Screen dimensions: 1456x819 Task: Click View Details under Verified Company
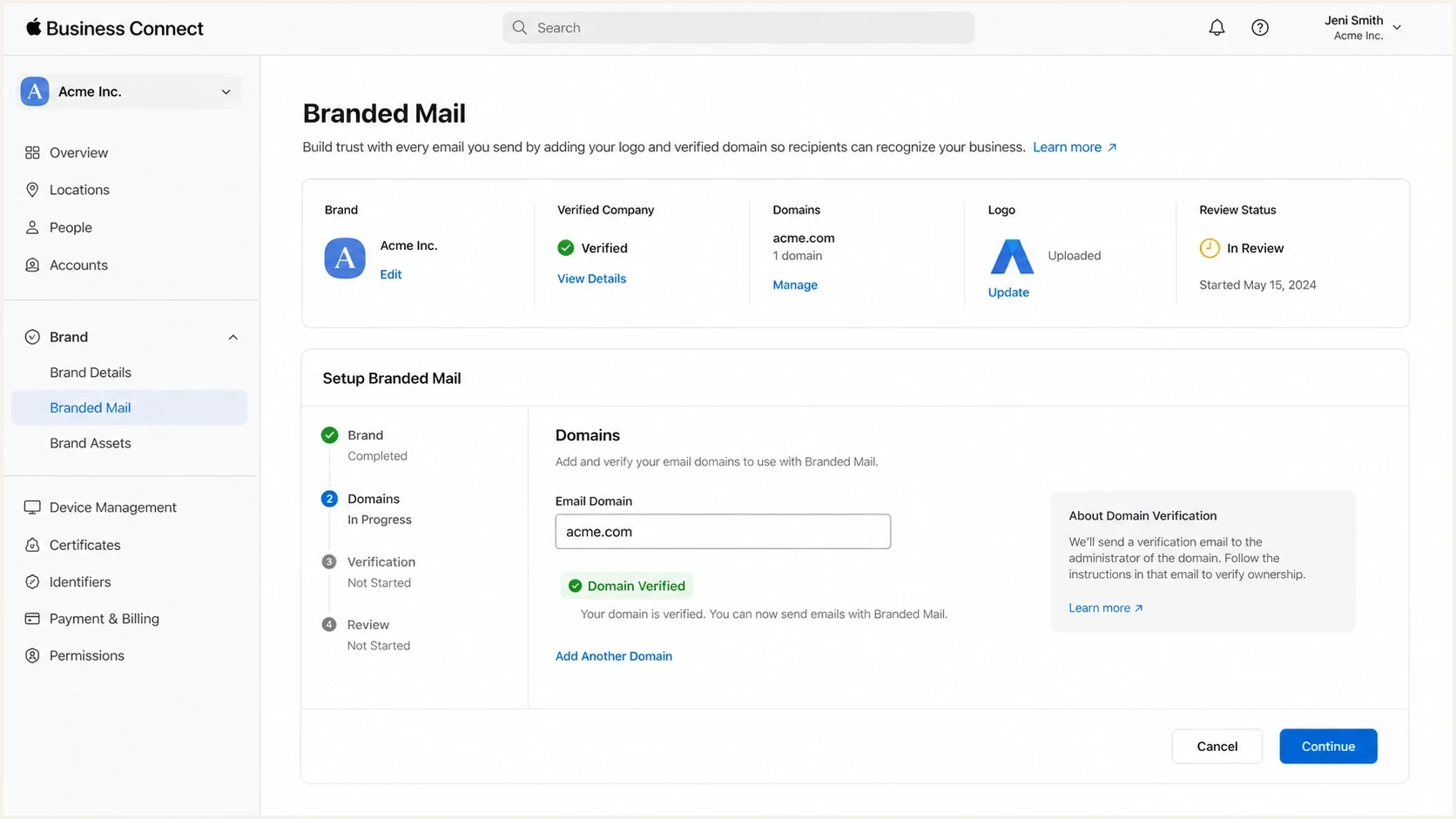tap(591, 279)
